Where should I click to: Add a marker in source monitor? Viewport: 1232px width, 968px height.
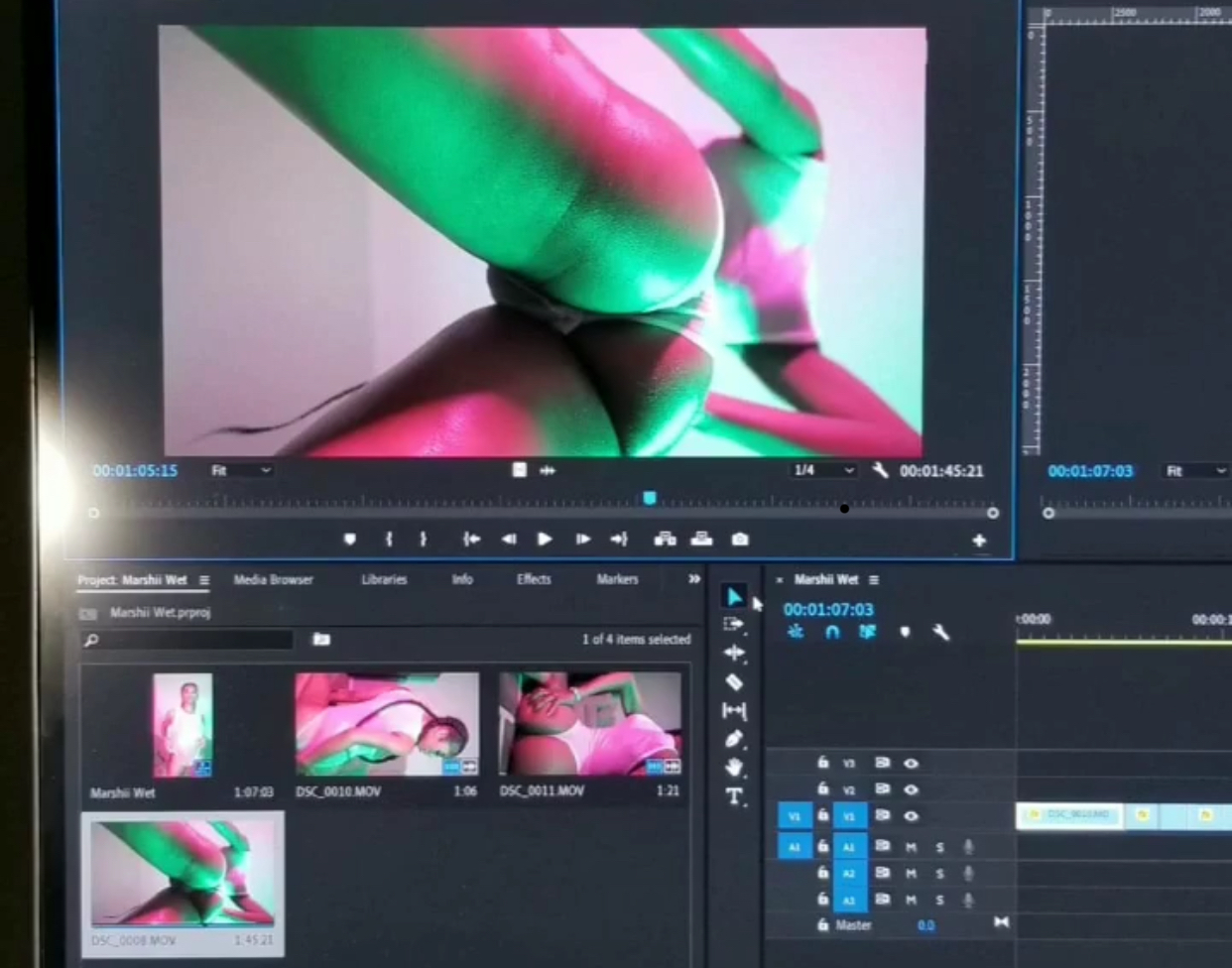pos(349,540)
